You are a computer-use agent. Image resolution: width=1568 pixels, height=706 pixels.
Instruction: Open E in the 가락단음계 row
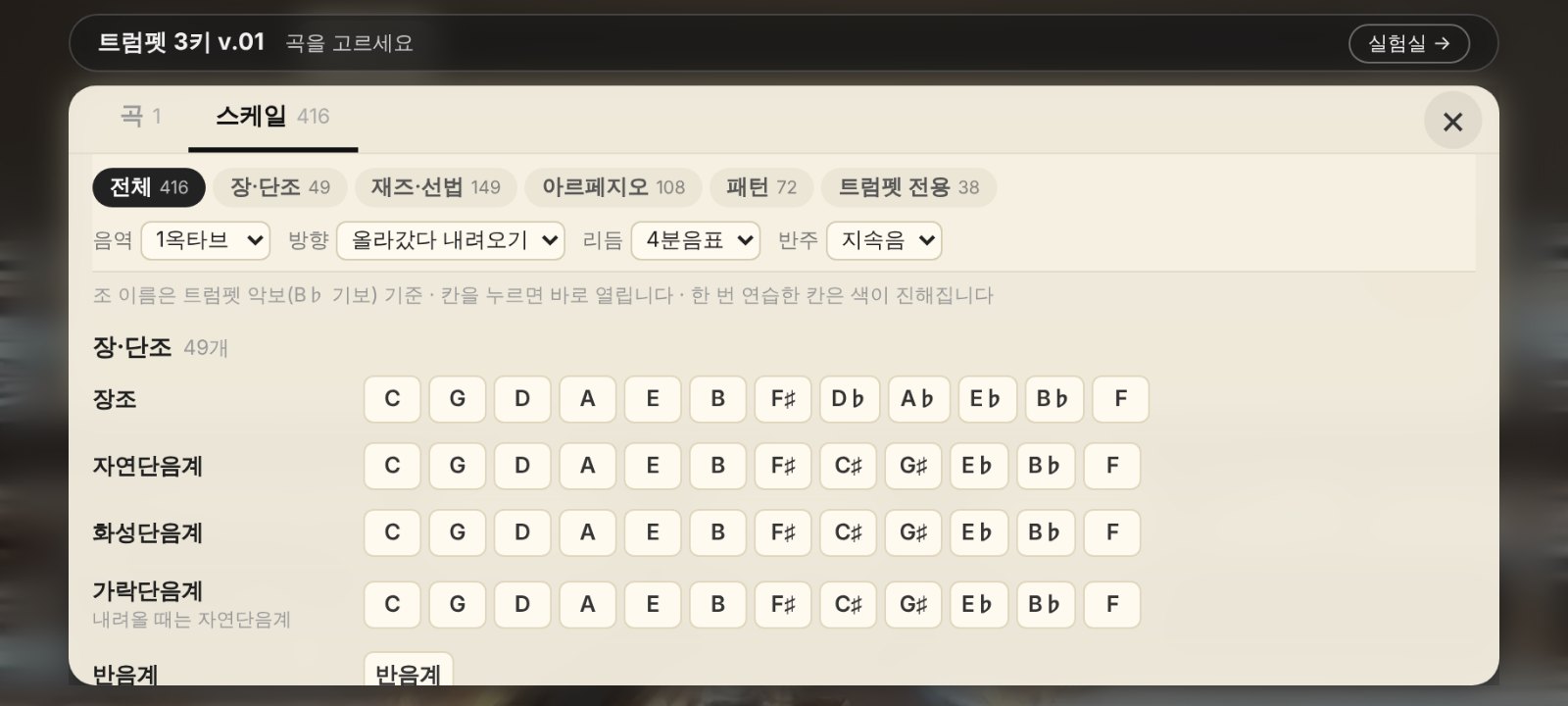(653, 604)
